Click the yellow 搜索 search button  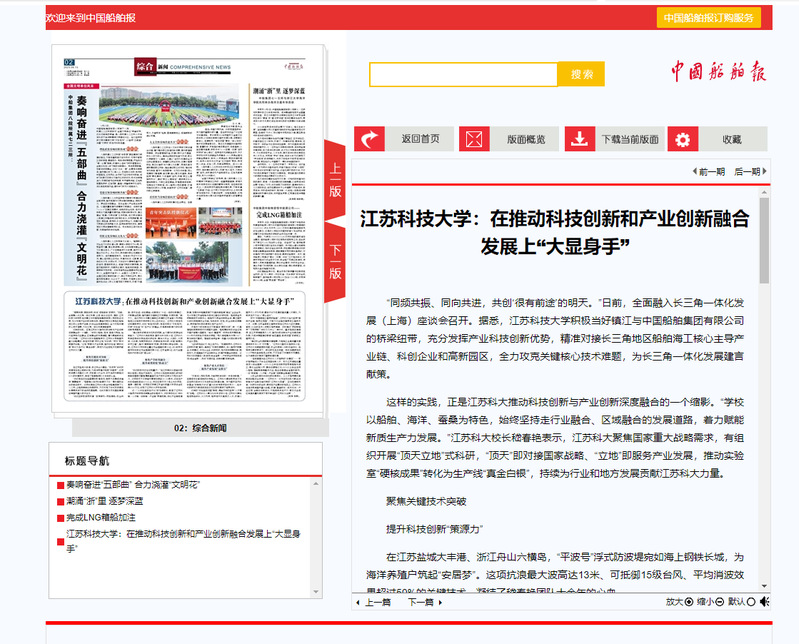pyautogui.click(x=581, y=74)
